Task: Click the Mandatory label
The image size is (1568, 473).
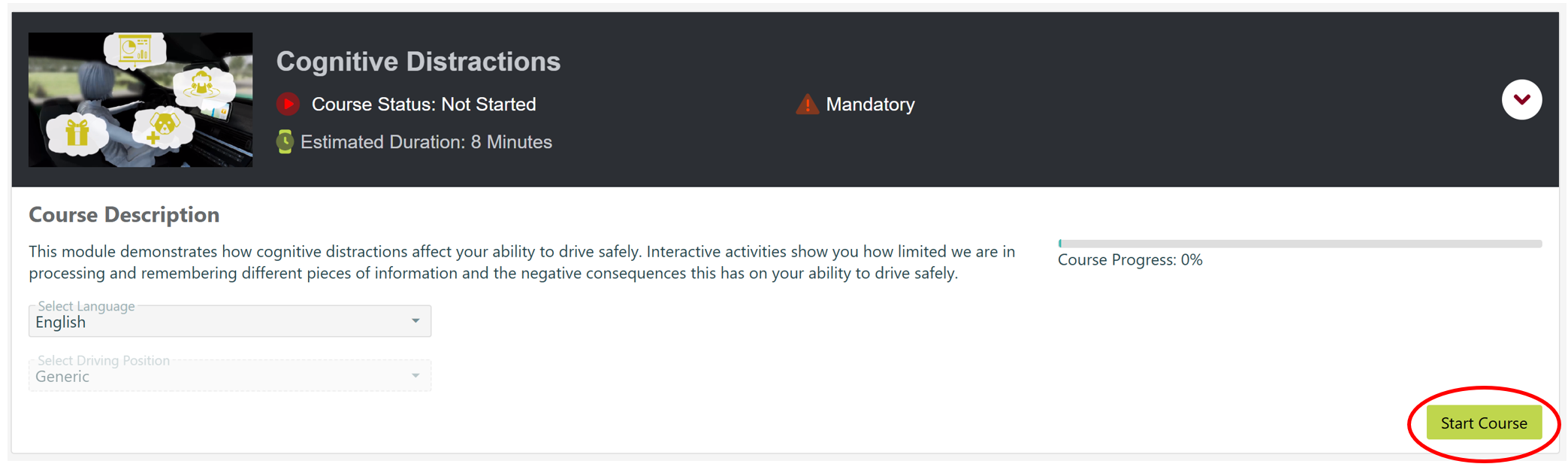Action: coord(870,104)
